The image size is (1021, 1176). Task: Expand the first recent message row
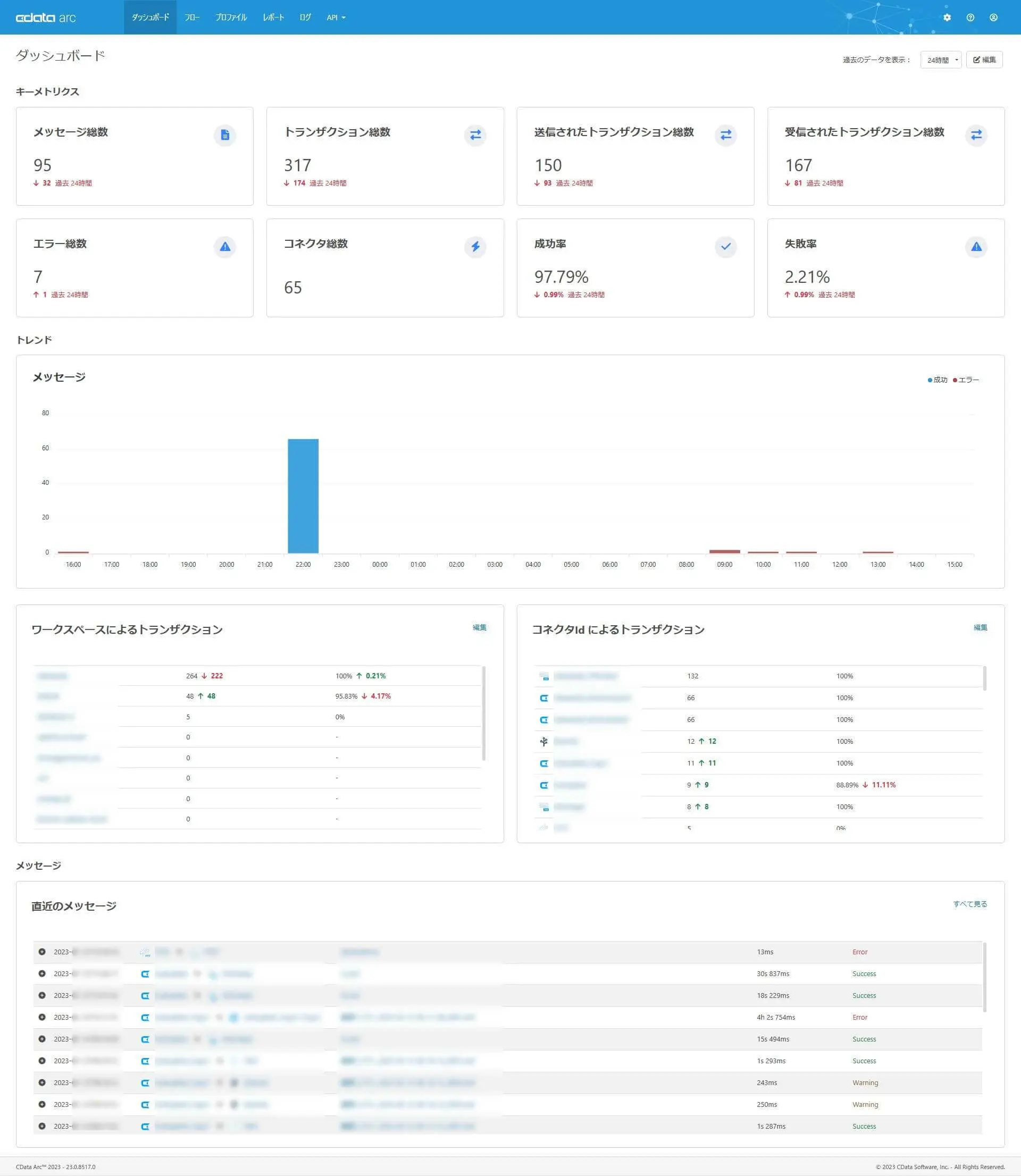coord(42,952)
